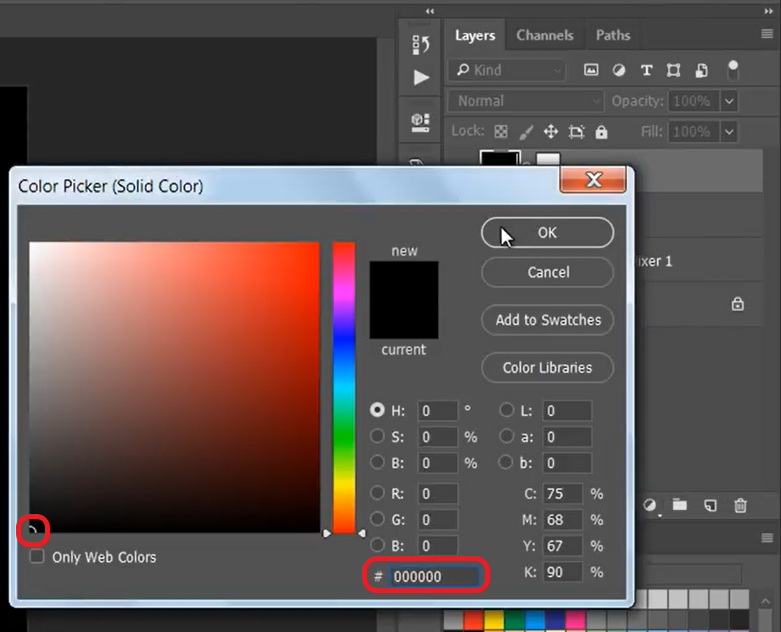
Task: Click the C cyan value field
Action: point(562,494)
